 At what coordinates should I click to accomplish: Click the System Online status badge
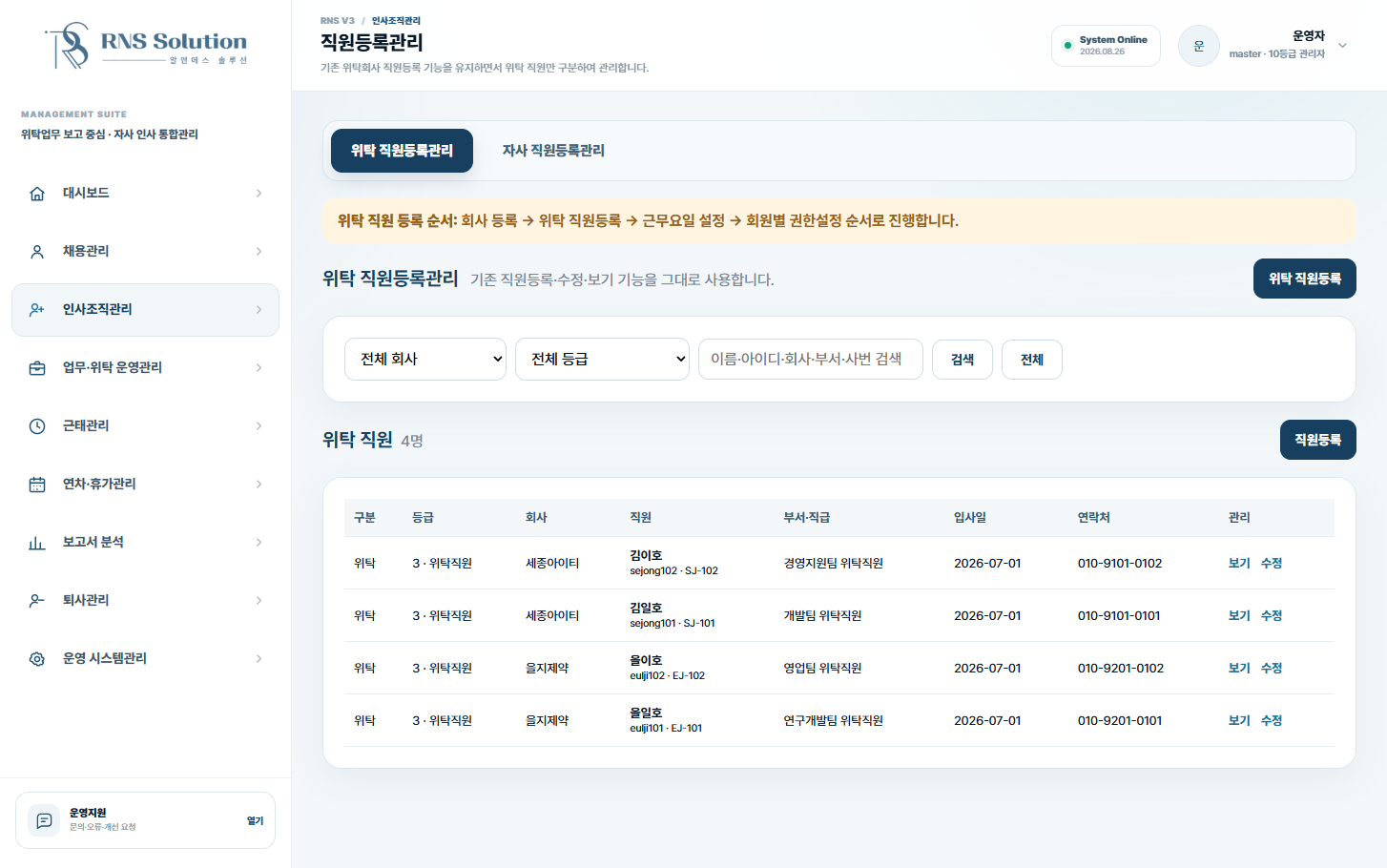[1106, 46]
